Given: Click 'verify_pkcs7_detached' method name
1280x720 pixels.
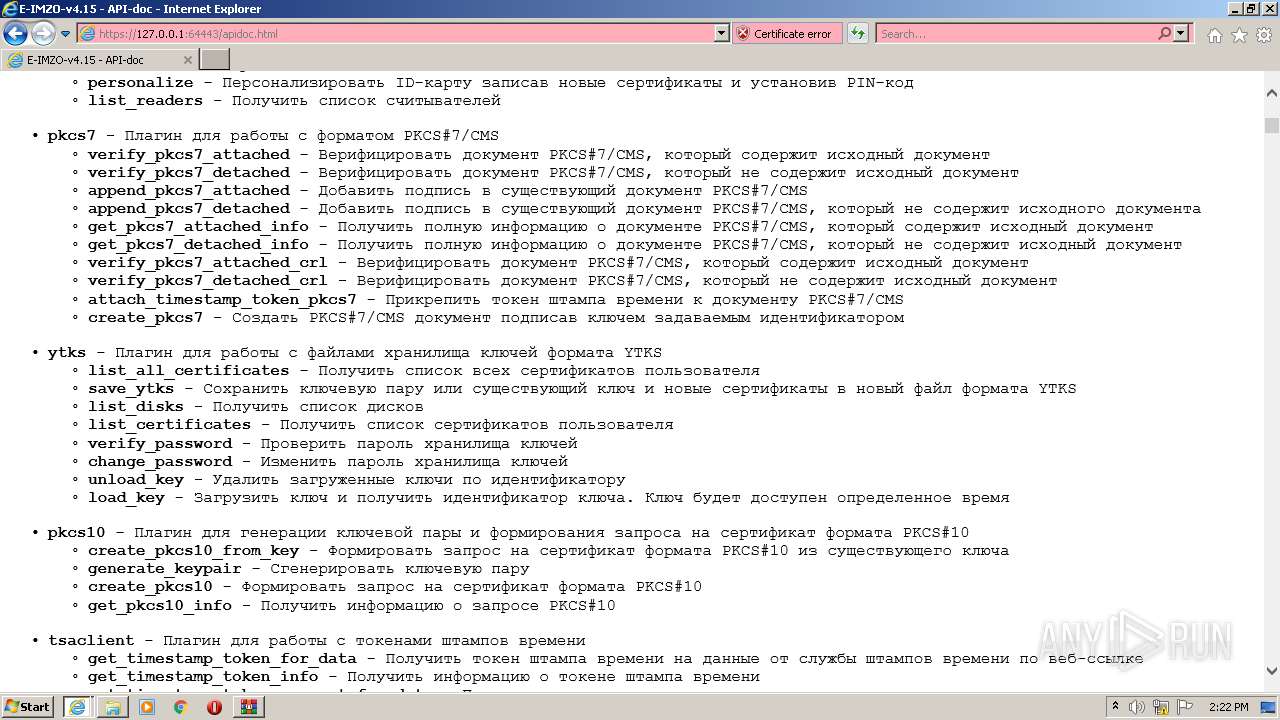Looking at the screenshot, I should pos(189,172).
